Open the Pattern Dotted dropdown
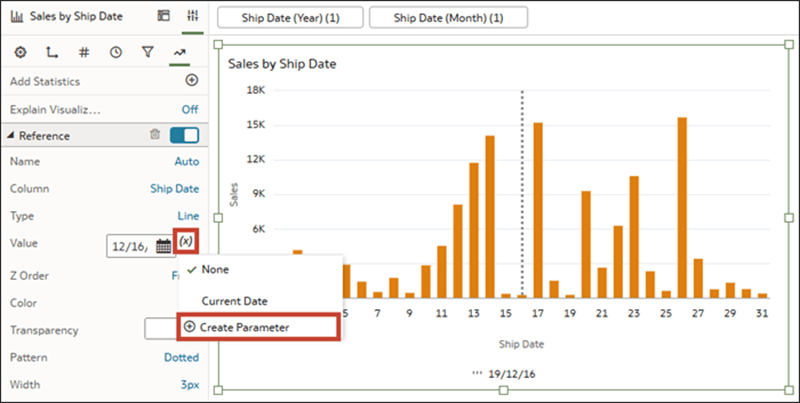This screenshot has height=403, width=800. 181,358
